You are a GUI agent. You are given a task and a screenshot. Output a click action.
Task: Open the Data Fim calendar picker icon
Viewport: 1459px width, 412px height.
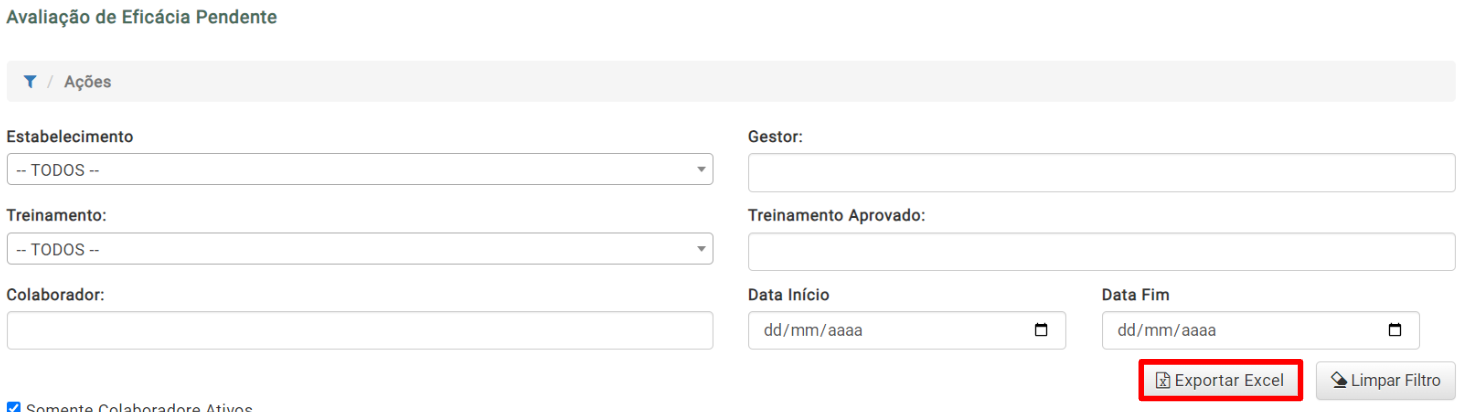click(x=1395, y=330)
